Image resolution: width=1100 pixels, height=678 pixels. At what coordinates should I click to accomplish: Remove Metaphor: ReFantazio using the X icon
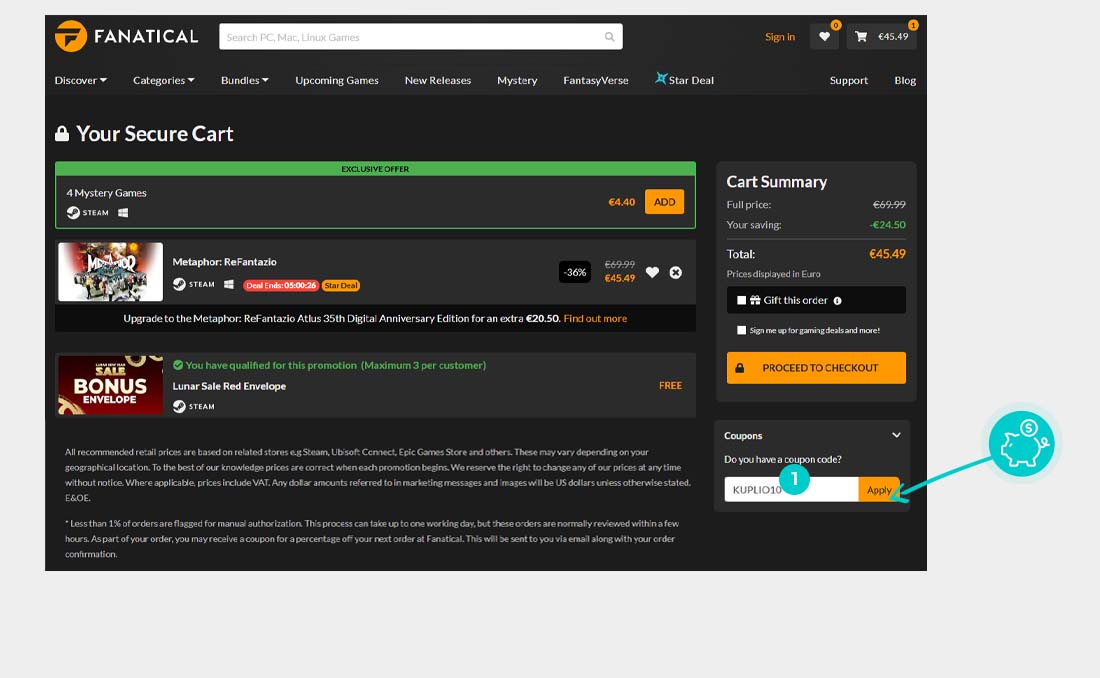click(676, 272)
